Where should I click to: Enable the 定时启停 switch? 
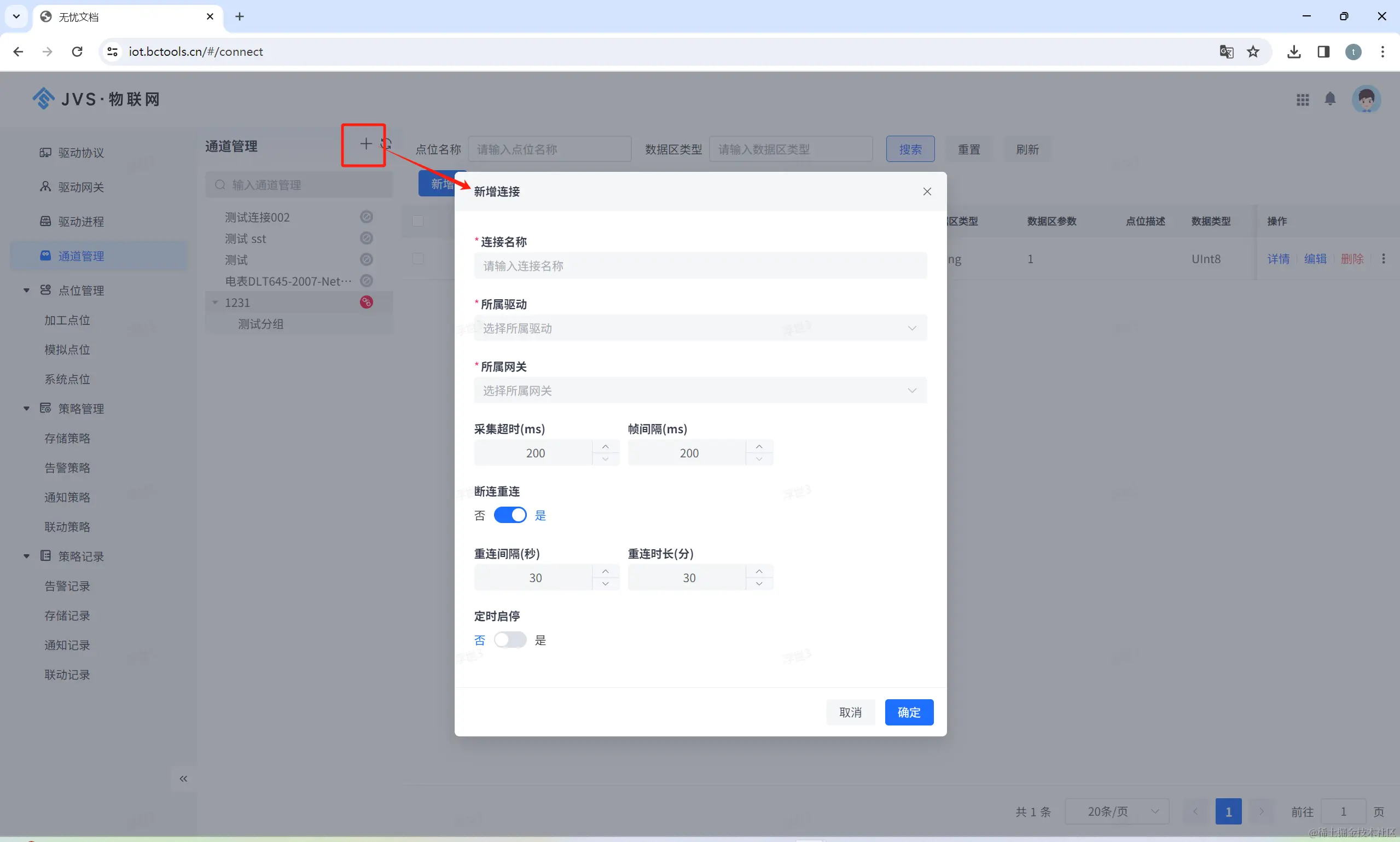tap(509, 640)
